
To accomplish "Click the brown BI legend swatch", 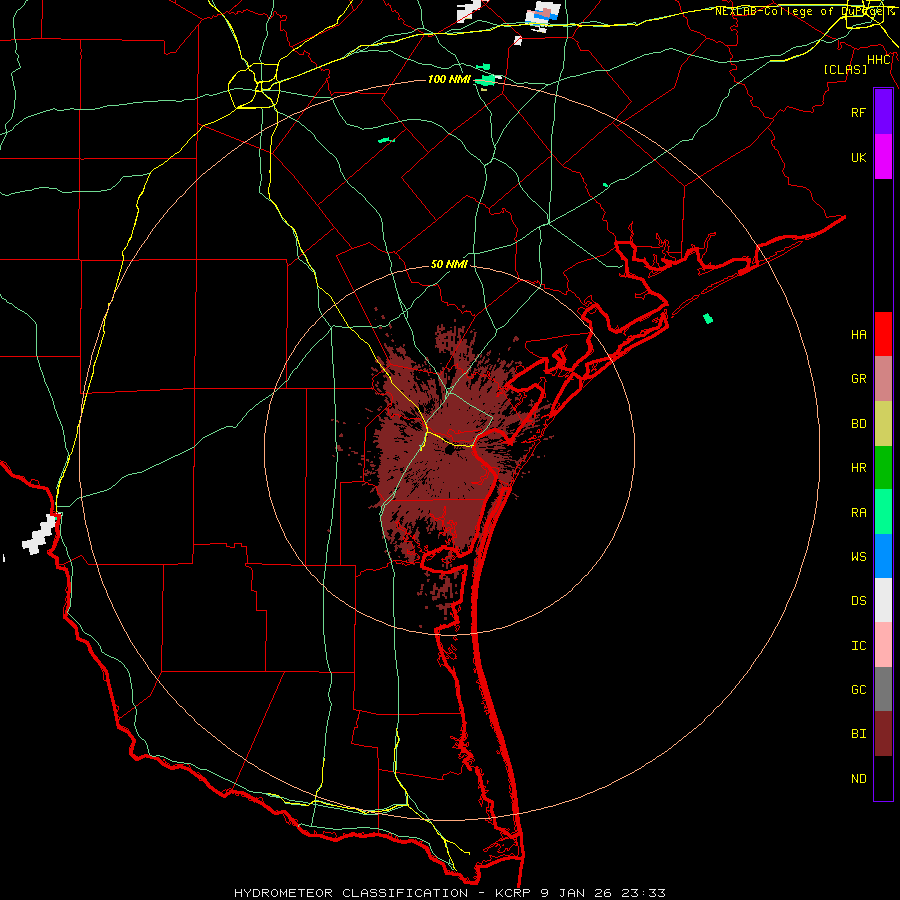I will tap(883, 734).
